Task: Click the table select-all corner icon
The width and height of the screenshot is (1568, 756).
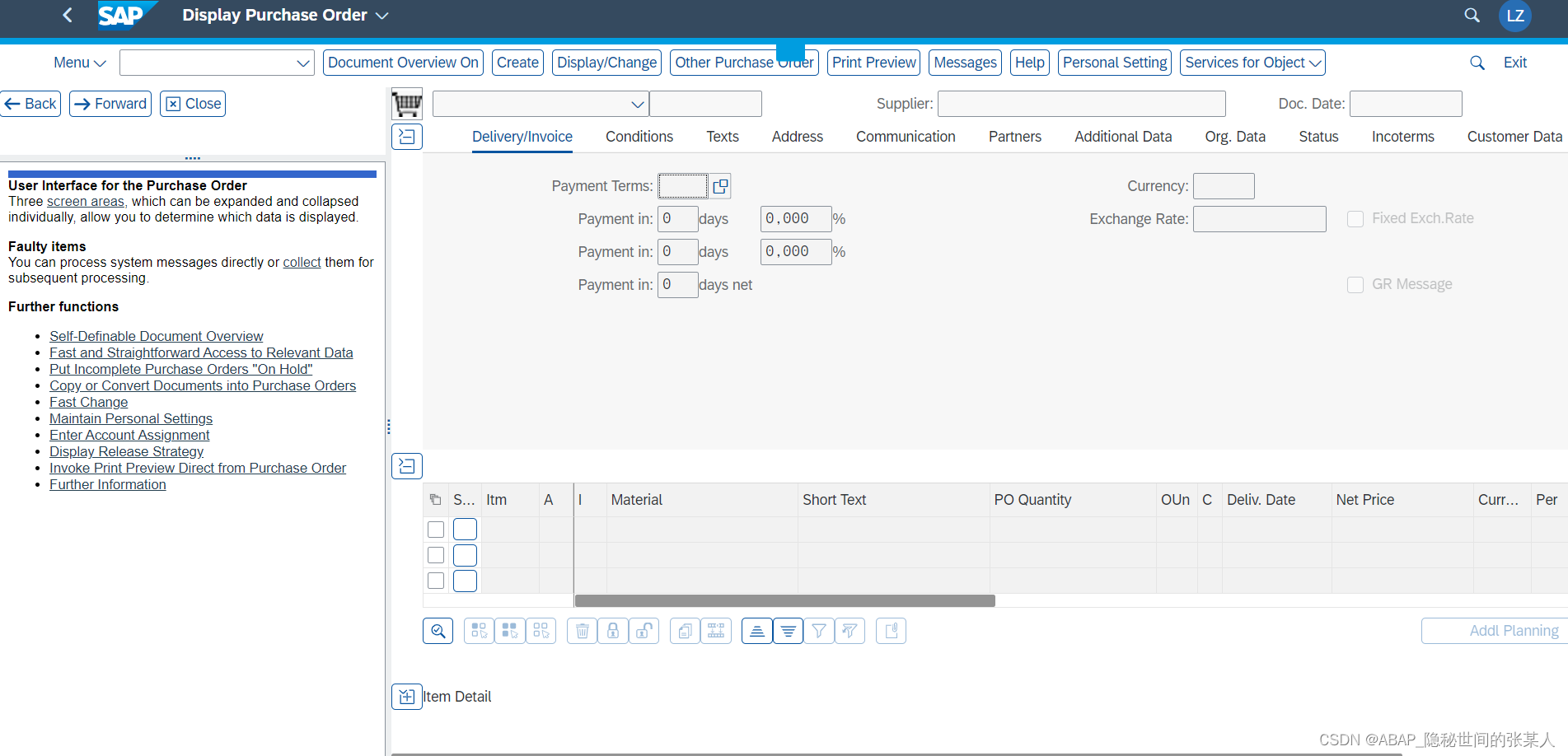Action: 436,500
